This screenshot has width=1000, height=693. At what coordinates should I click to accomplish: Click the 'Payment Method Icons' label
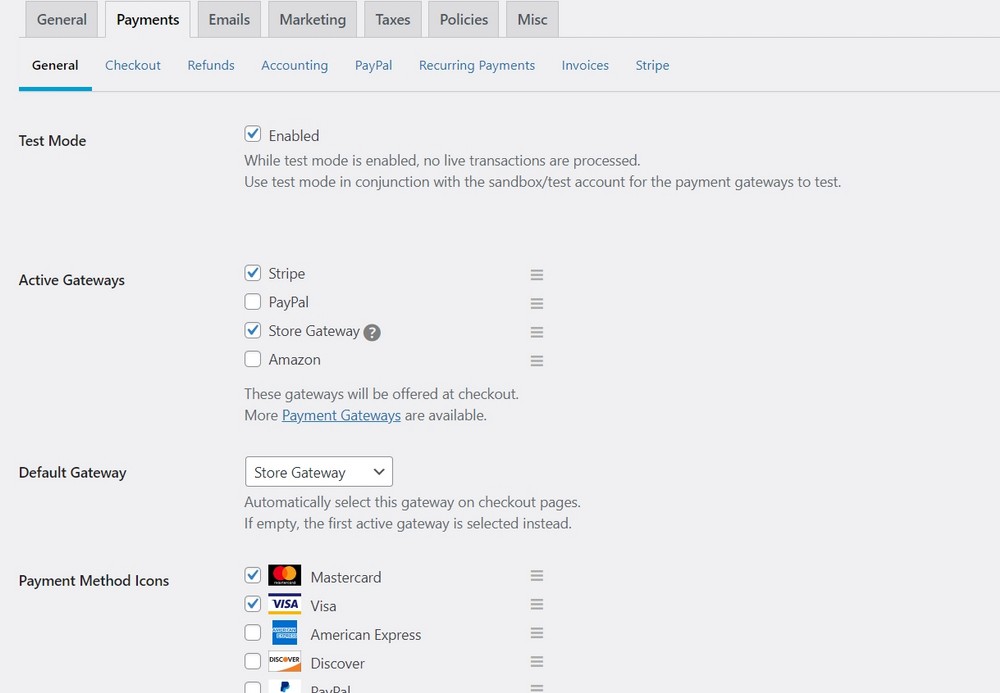pyautogui.click(x=94, y=581)
